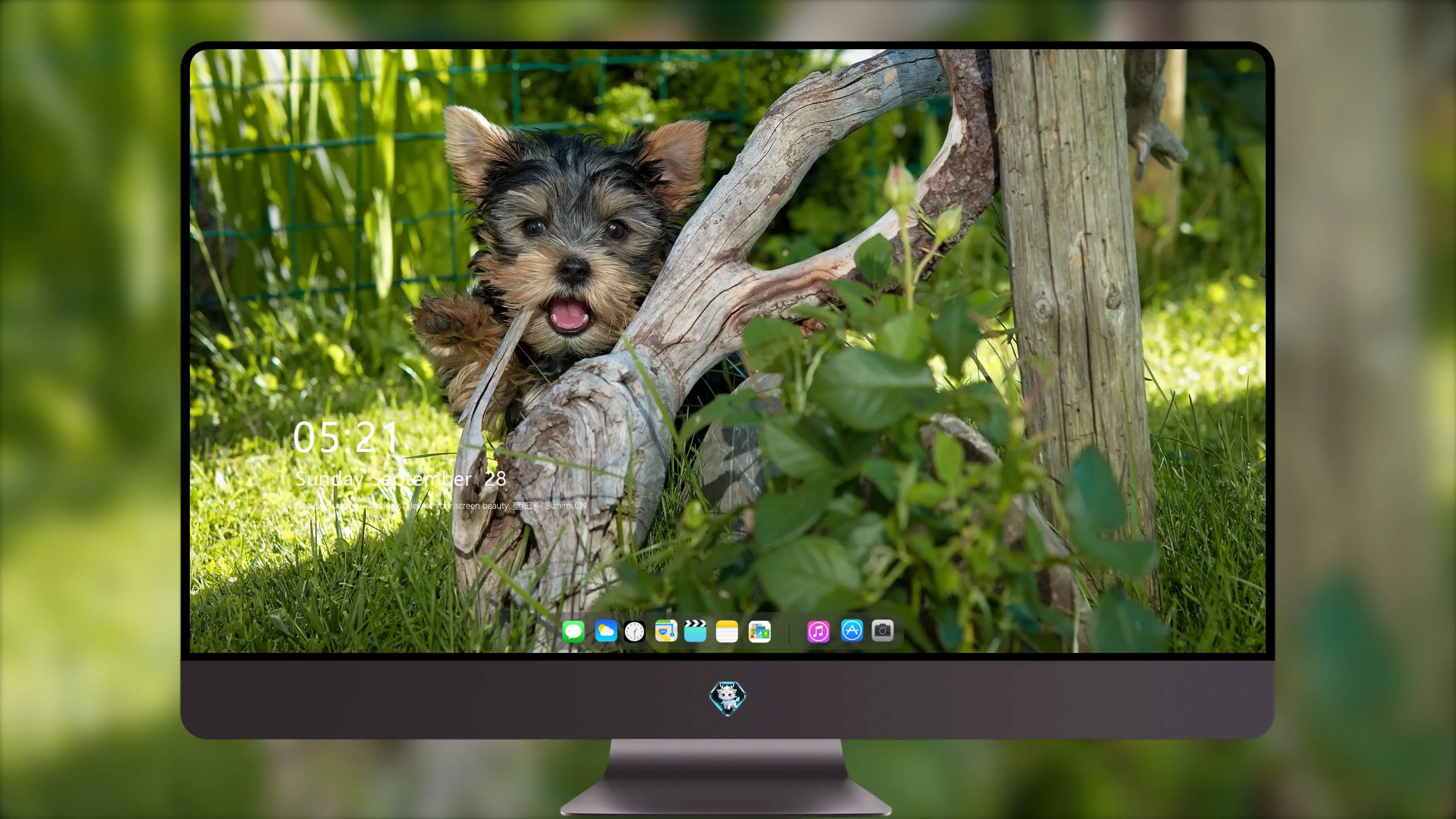Click the dragon logo on monitor chin
Viewport: 1456px width, 819px height.
(728, 698)
